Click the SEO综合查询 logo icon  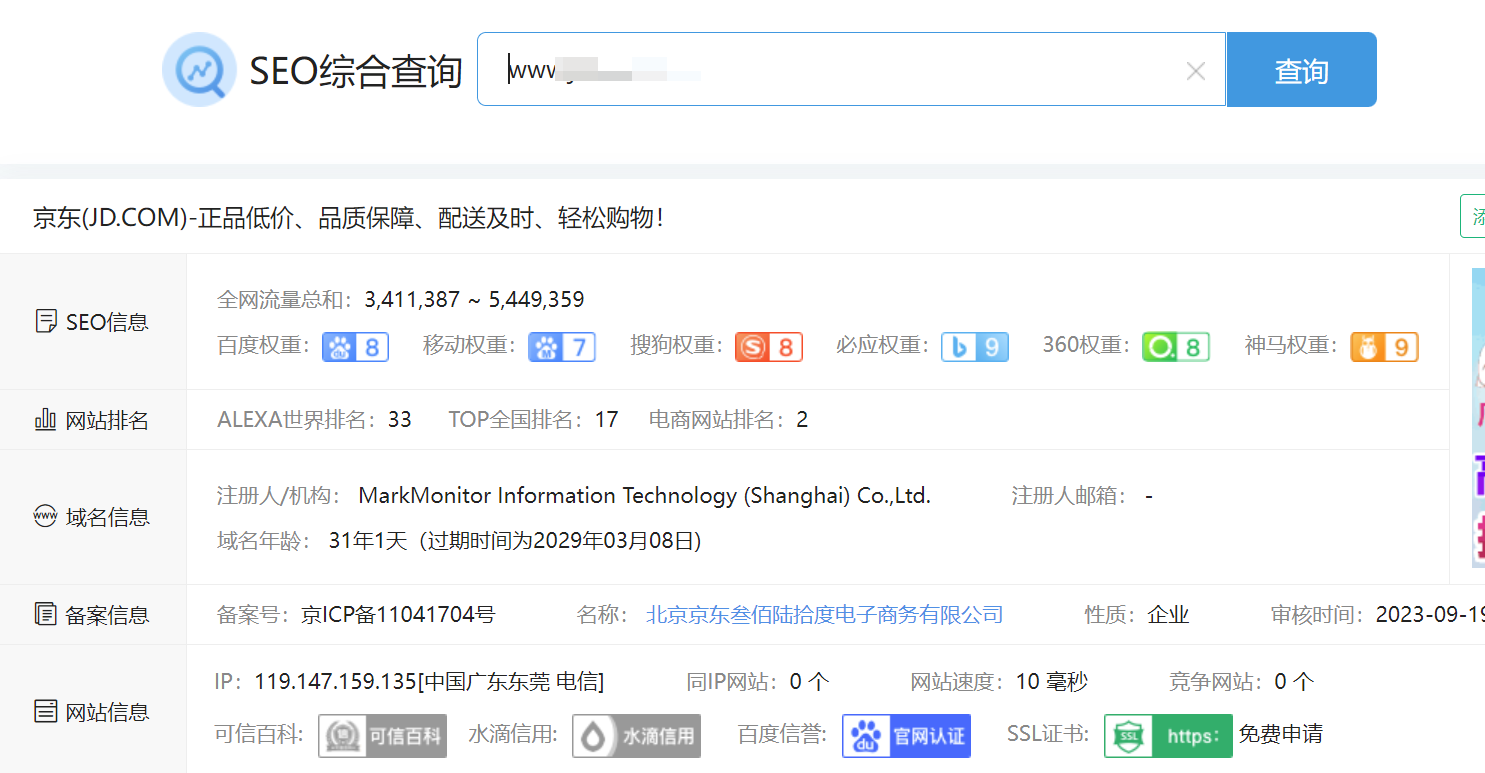coord(199,70)
